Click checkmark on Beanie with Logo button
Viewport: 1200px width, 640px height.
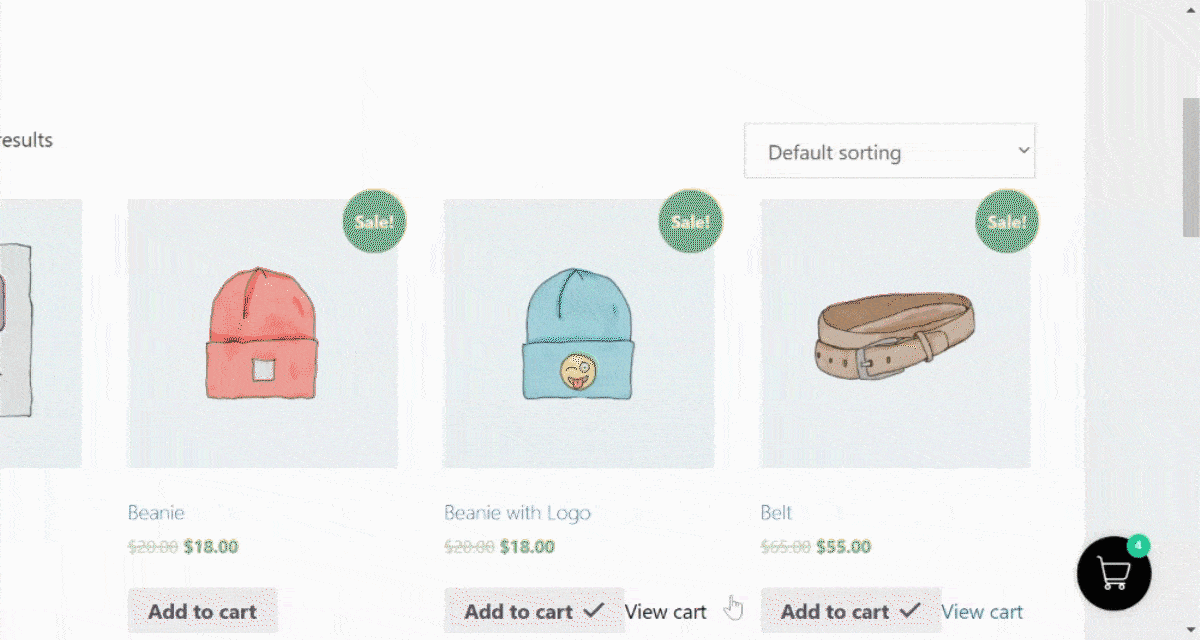coord(593,610)
